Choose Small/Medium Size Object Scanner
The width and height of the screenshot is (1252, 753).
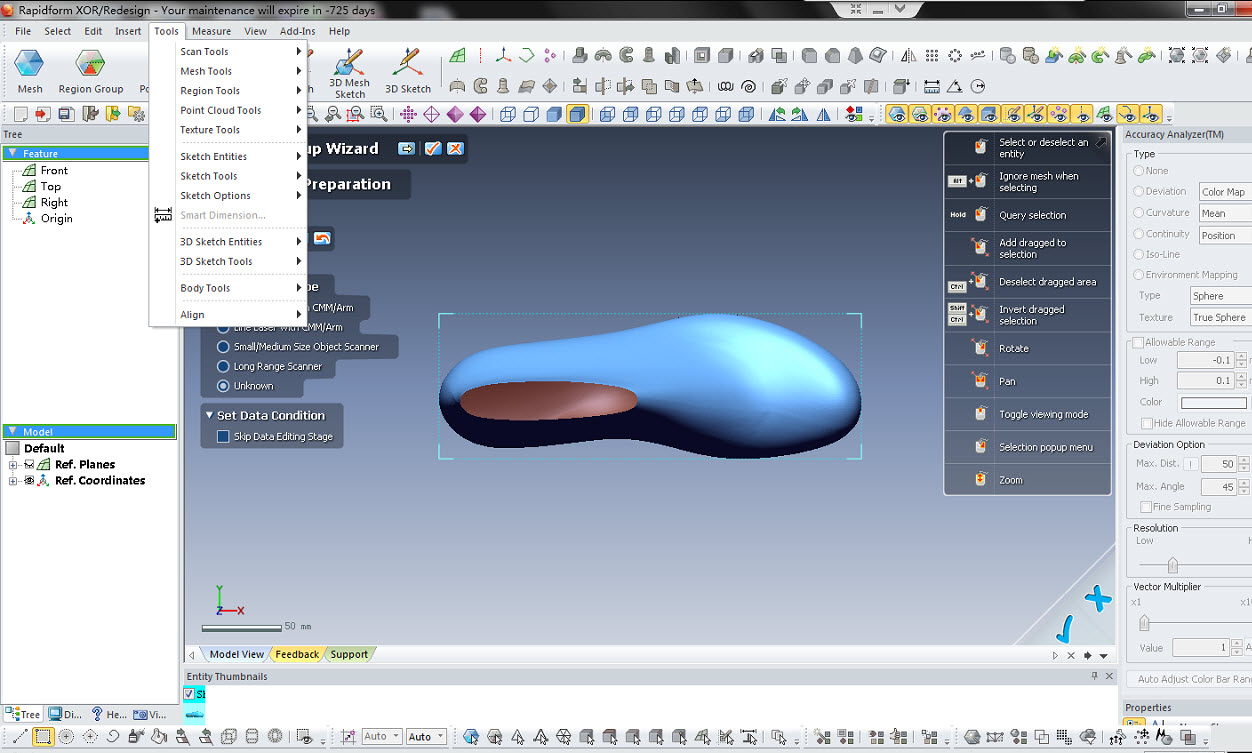223,346
